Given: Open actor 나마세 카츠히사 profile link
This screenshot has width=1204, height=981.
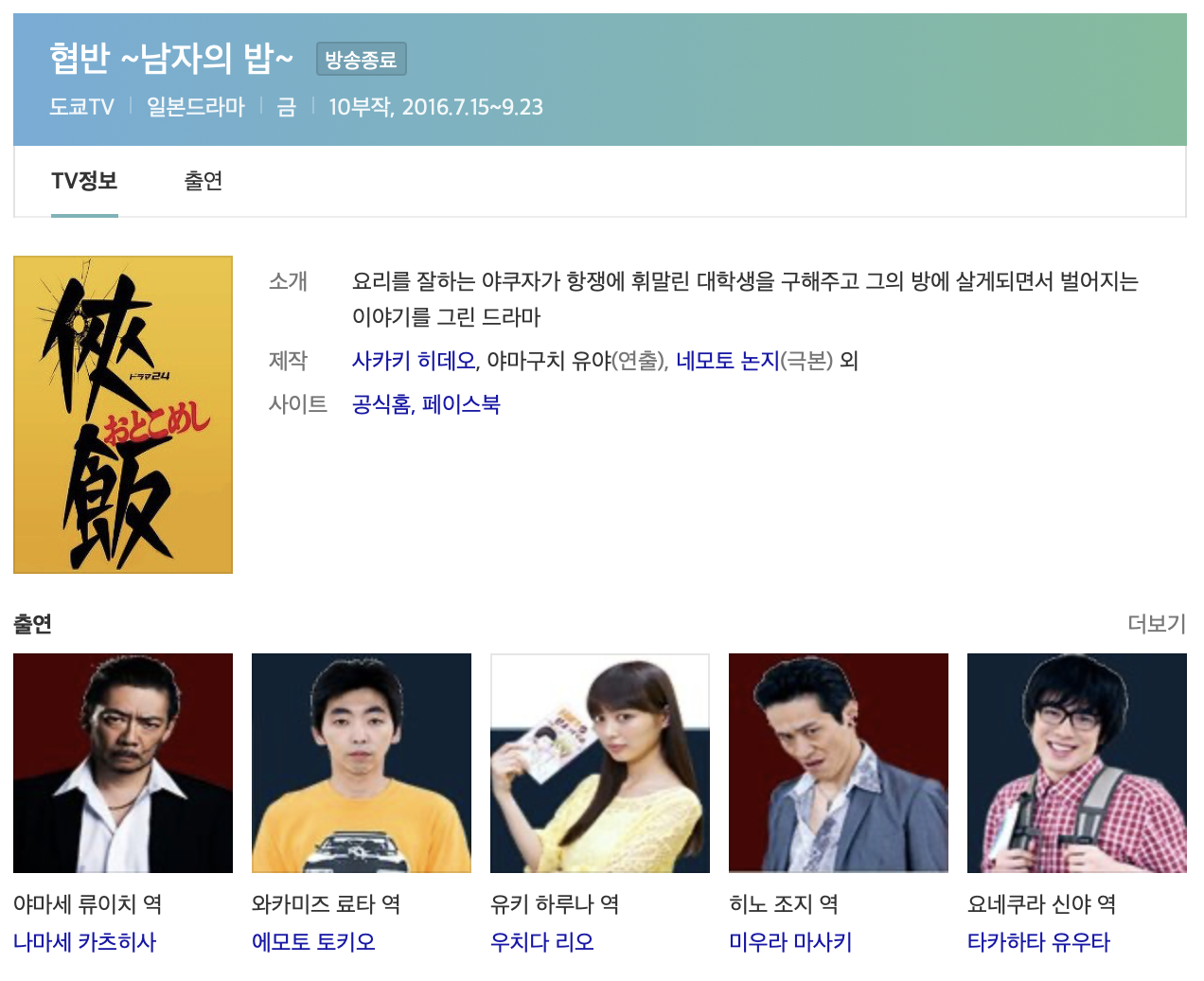Looking at the screenshot, I should (x=85, y=942).
